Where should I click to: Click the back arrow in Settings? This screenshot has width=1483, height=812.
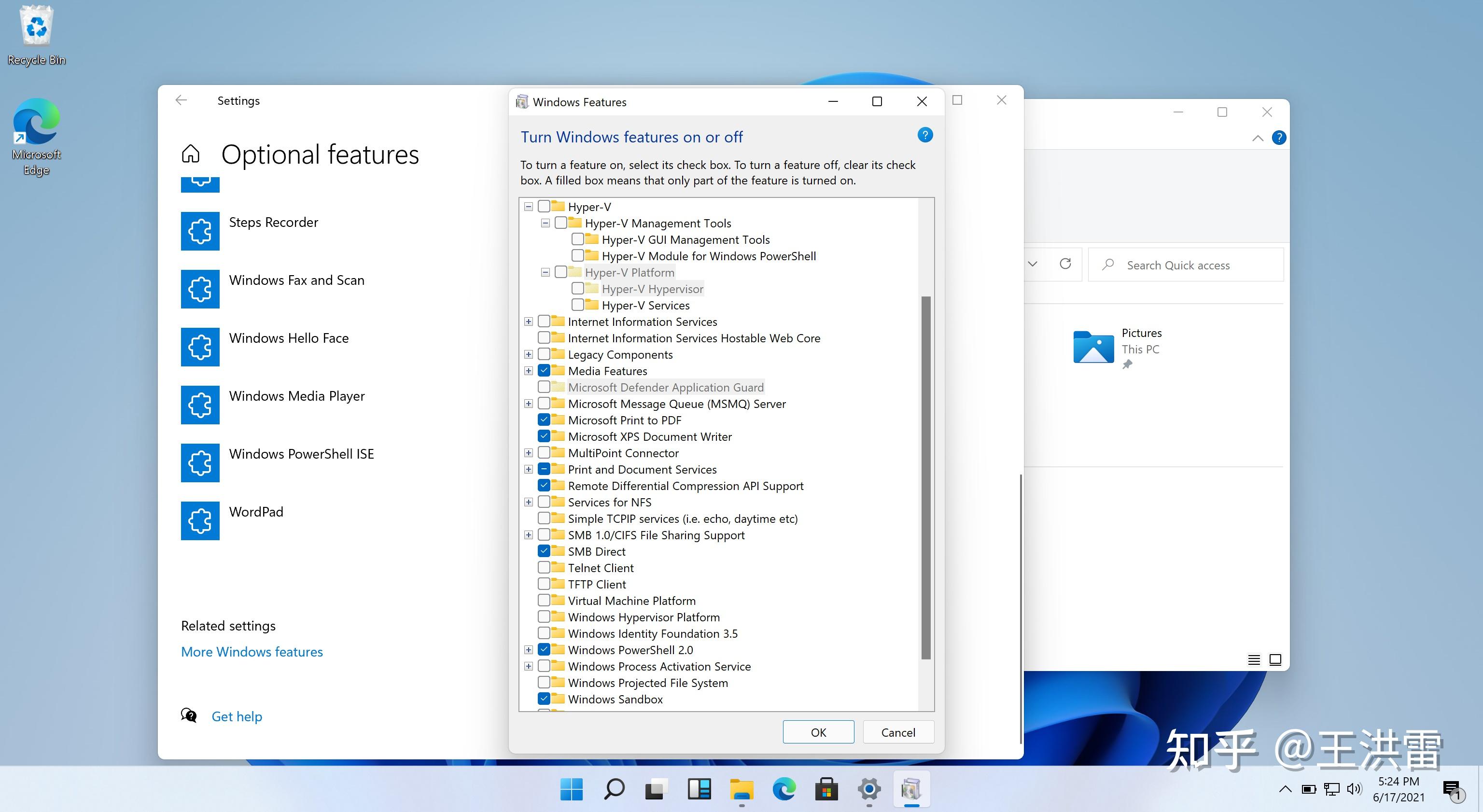click(182, 100)
